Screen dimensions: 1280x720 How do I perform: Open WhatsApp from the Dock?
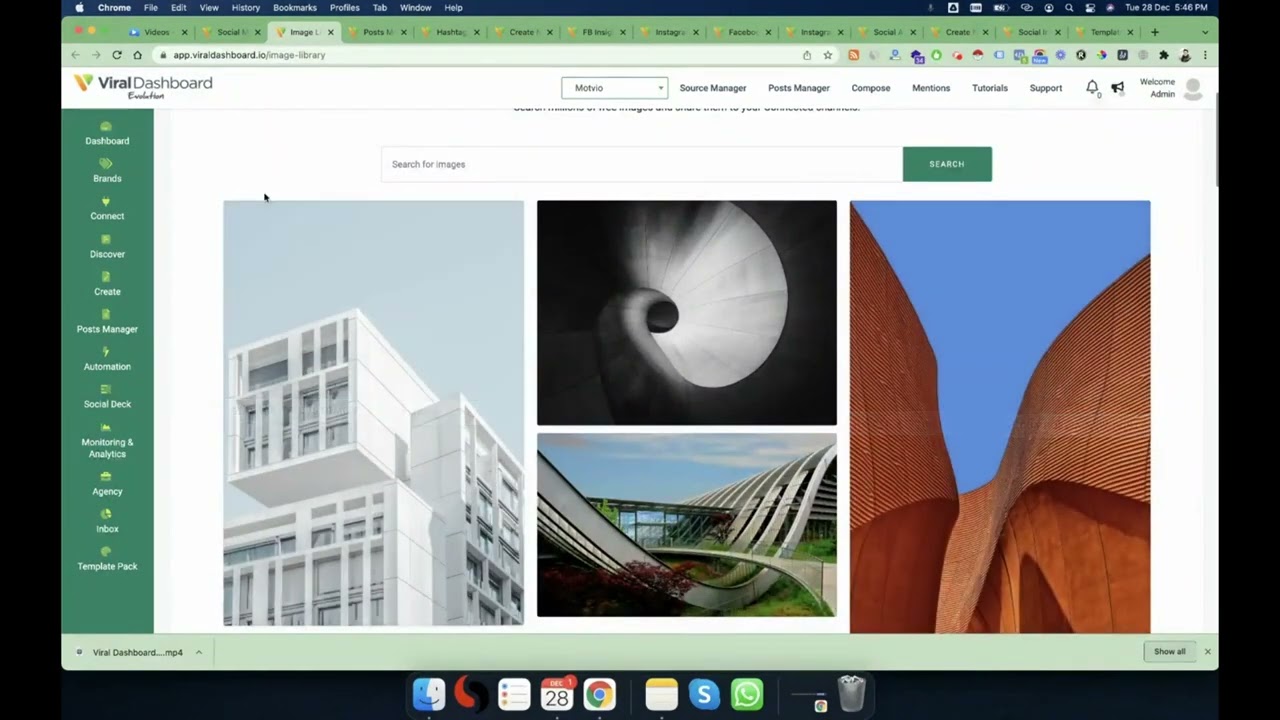pyautogui.click(x=747, y=694)
